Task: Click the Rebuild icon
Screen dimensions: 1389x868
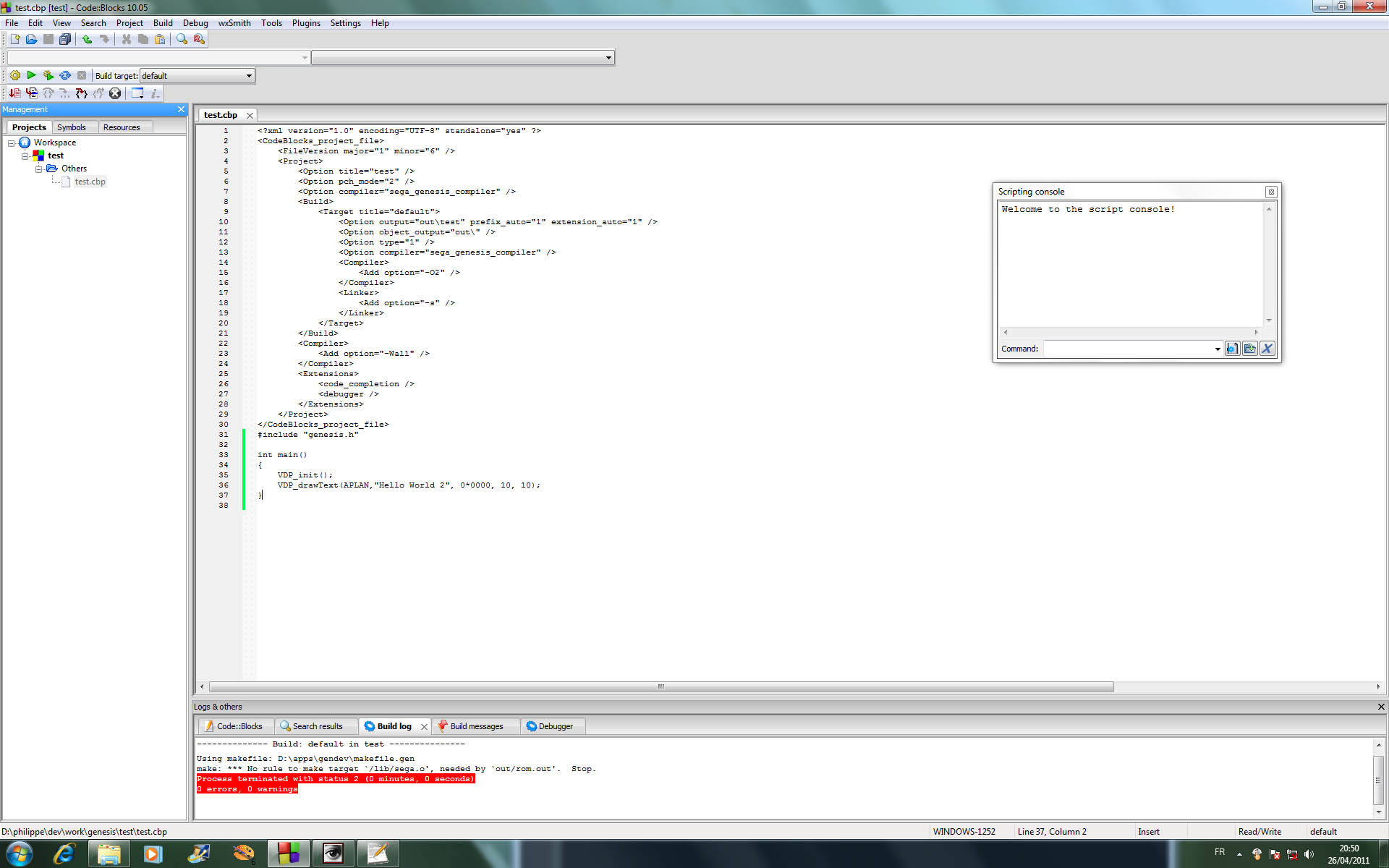Action: click(x=65, y=75)
